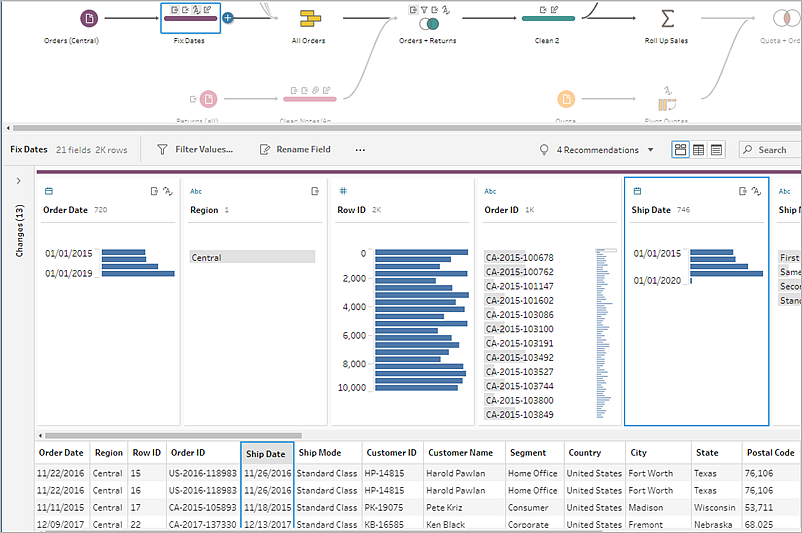This screenshot has height=533, width=802.
Task: Select the All Orders union step icon
Action: (x=309, y=19)
